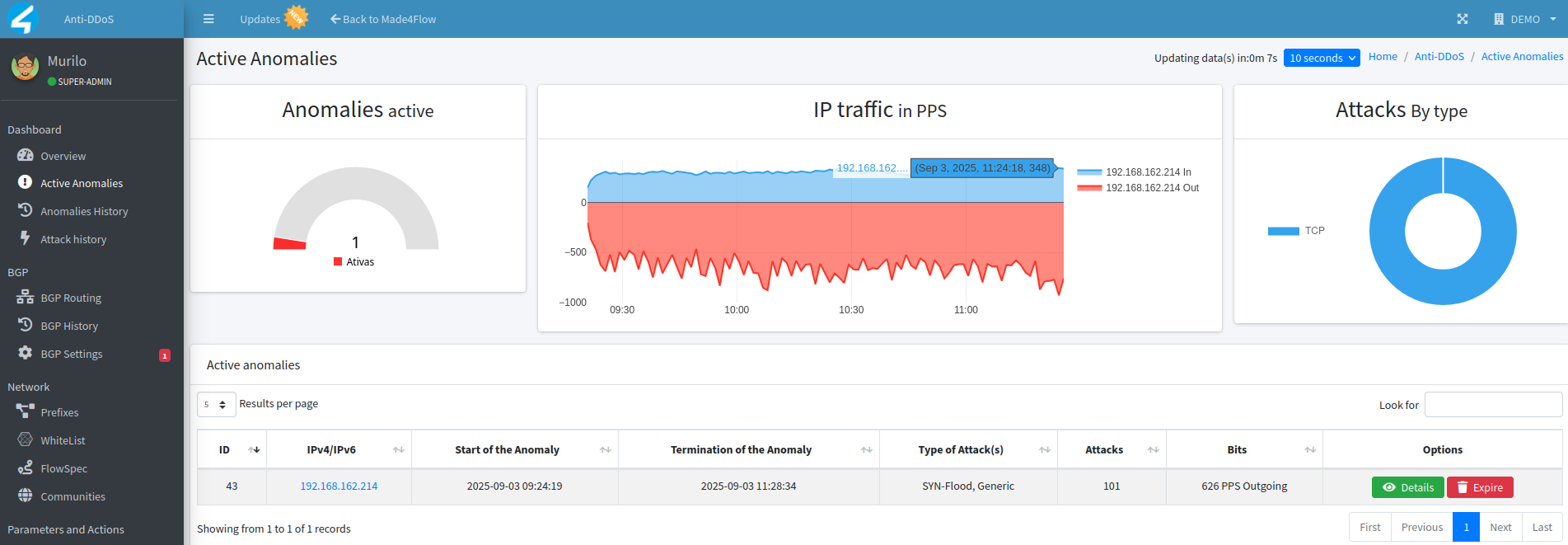Click the Communities globe icon

(26, 496)
